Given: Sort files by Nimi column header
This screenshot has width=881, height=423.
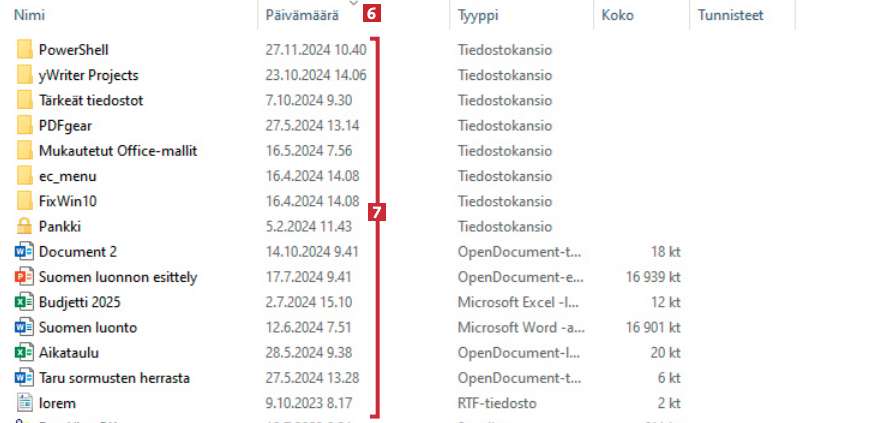Looking at the screenshot, I should point(30,16).
